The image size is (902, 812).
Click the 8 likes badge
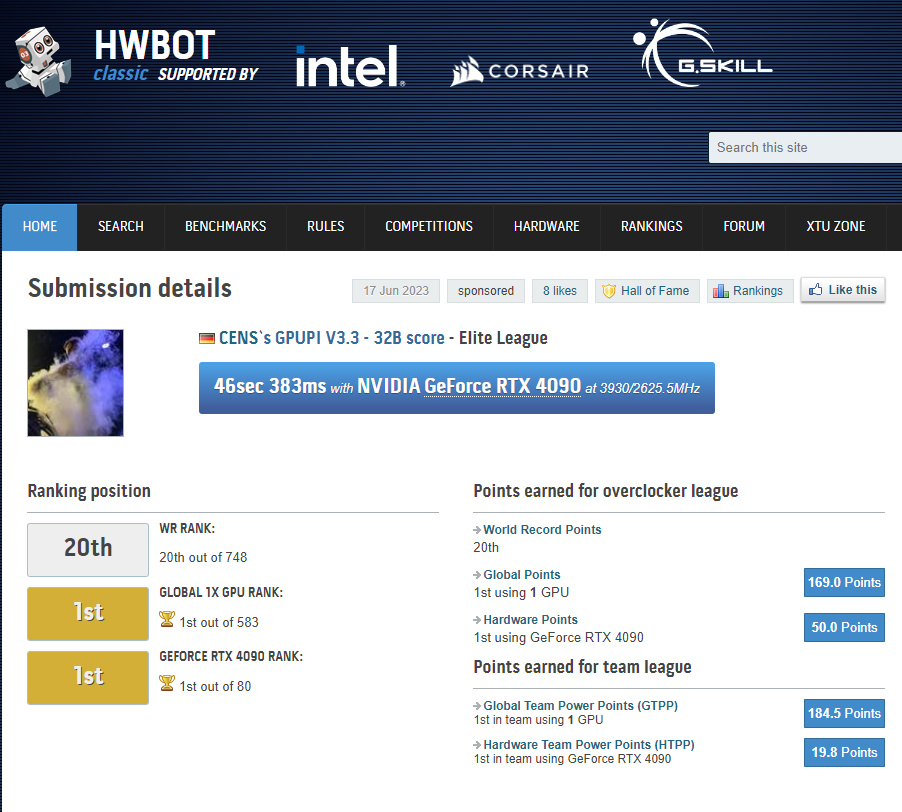(560, 291)
